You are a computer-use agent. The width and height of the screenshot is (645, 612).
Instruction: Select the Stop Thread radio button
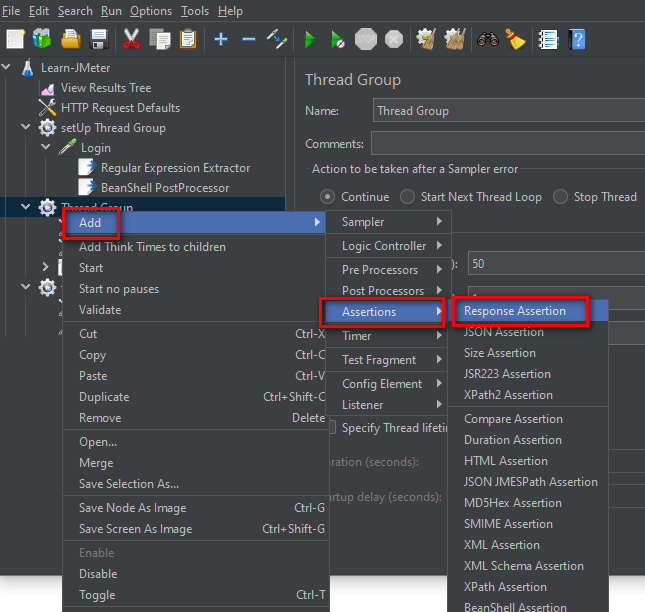[x=560, y=197]
